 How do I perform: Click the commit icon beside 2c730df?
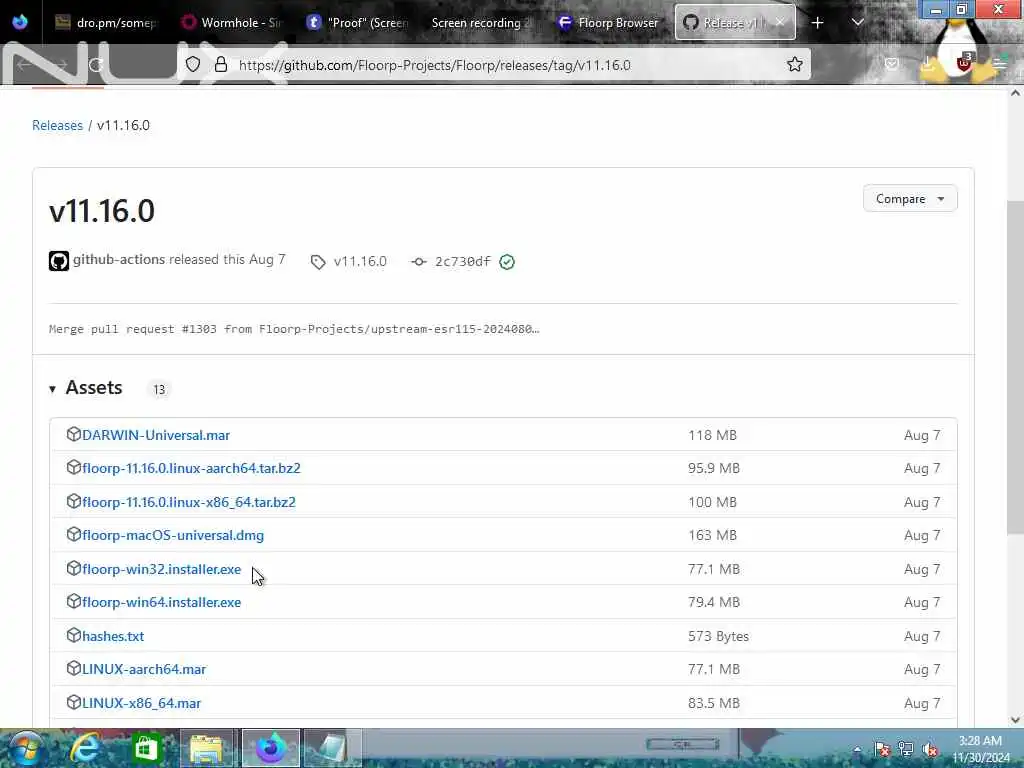(419, 262)
